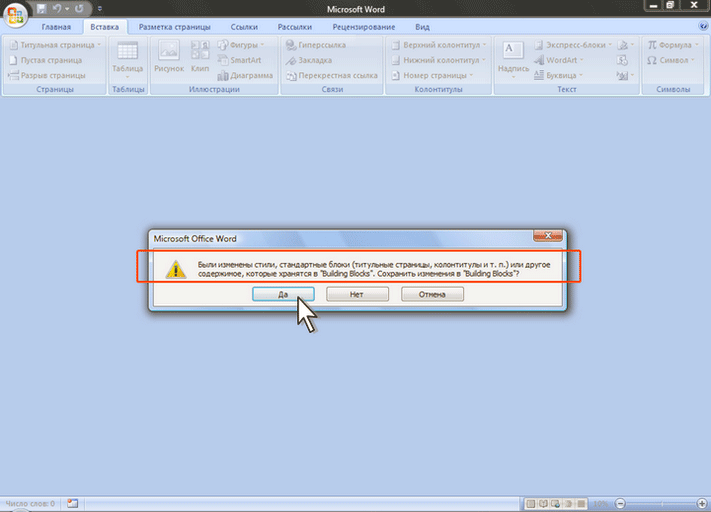The height and width of the screenshot is (512, 711).
Task: Add a Закладка bookmark
Action: [x=308, y=60]
